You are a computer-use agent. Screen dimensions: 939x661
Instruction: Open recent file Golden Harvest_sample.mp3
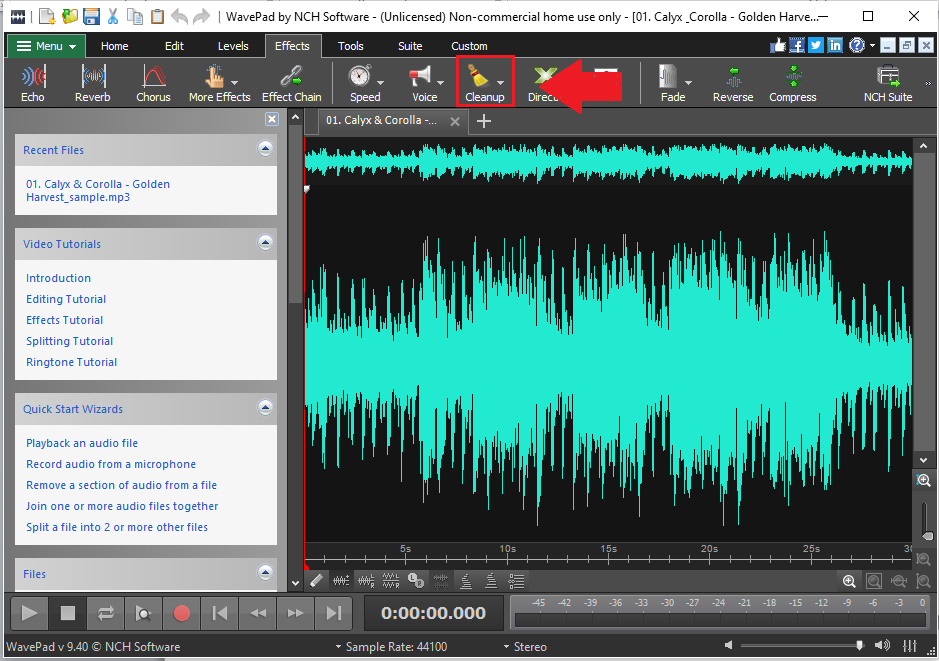pyautogui.click(x=98, y=190)
